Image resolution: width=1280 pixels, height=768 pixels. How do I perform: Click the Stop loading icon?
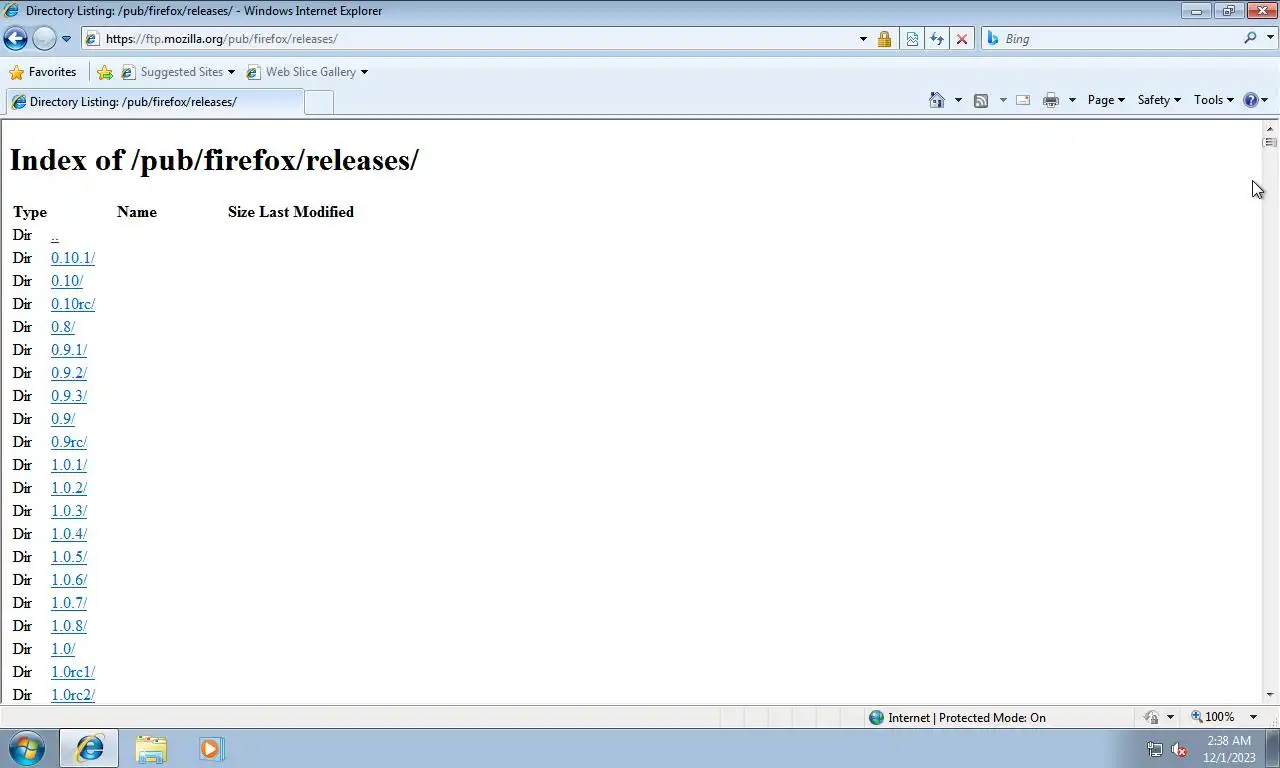click(x=962, y=39)
